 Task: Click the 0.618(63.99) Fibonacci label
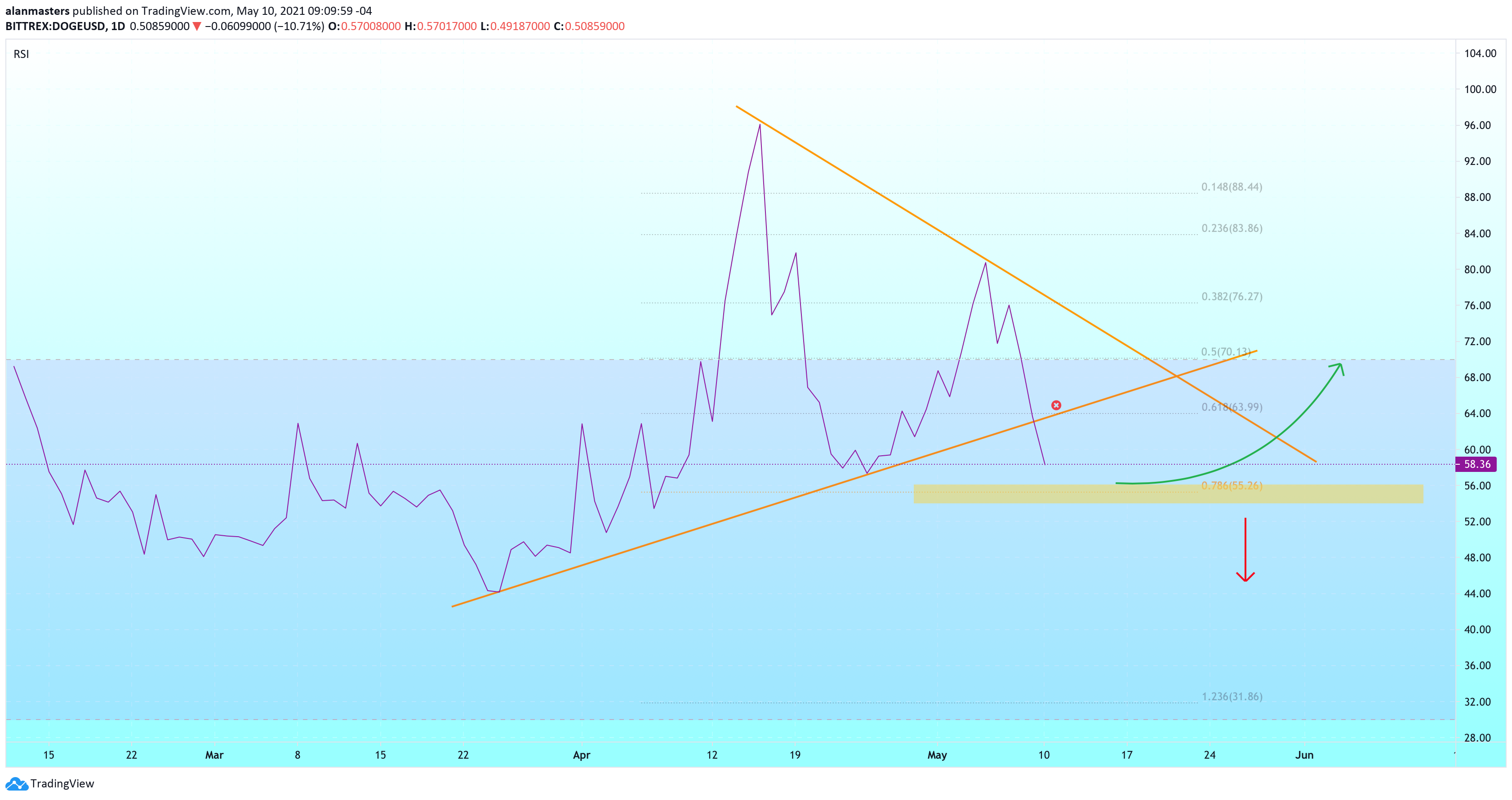coord(1232,407)
